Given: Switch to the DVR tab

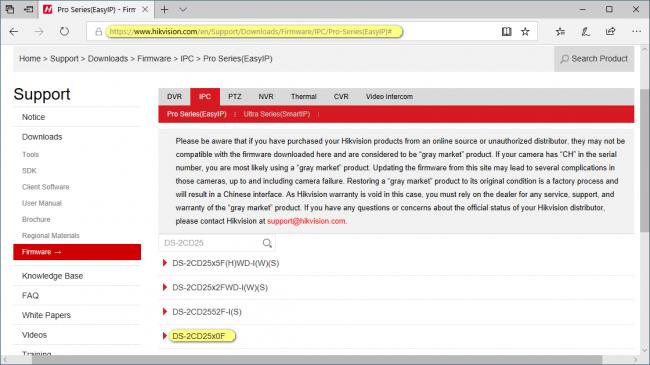Looking at the screenshot, I should [x=174, y=97].
